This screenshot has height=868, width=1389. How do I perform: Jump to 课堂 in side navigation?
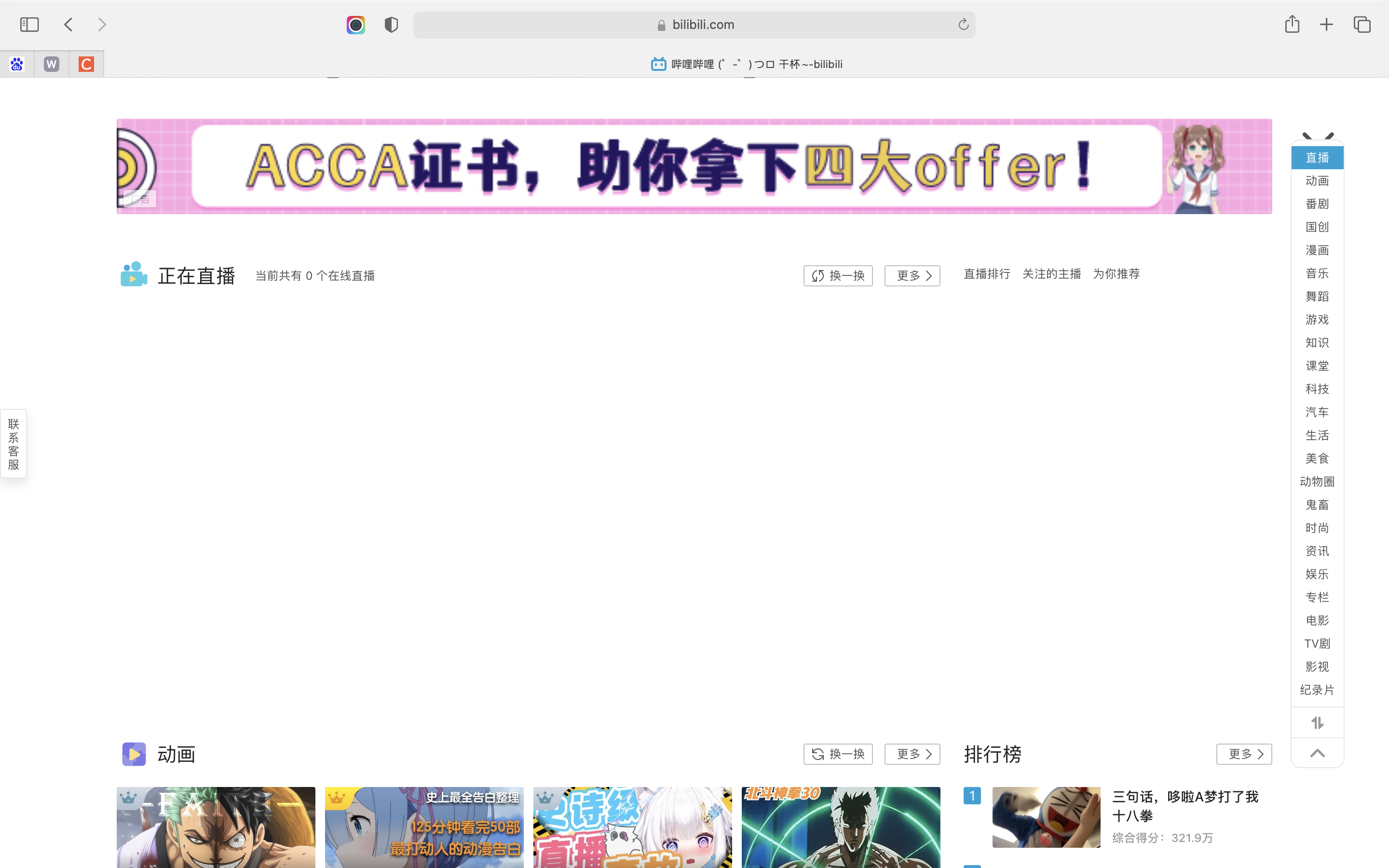(1317, 366)
